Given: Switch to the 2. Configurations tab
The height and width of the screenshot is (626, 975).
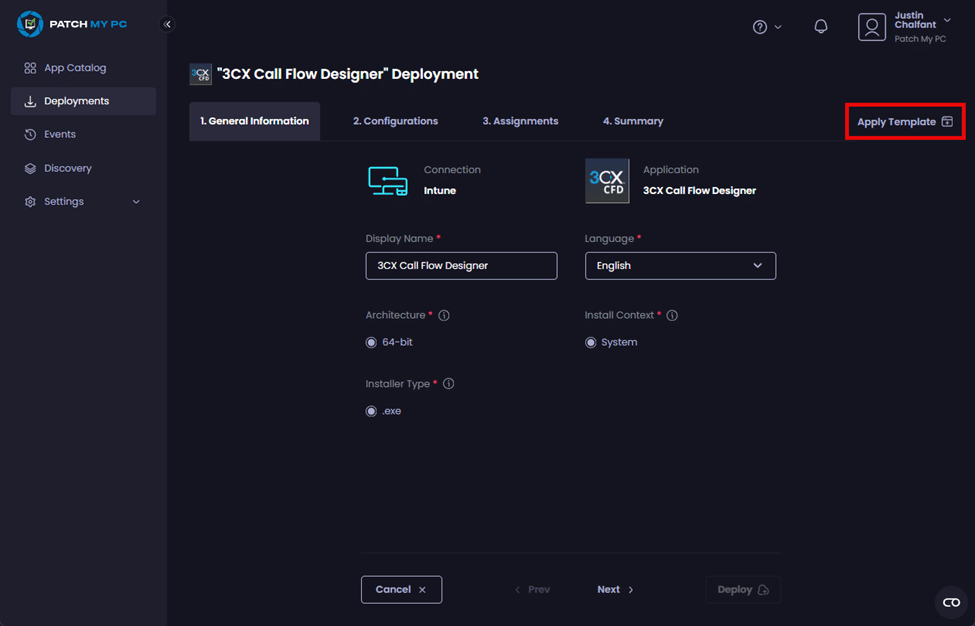Looking at the screenshot, I should pyautogui.click(x=395, y=121).
